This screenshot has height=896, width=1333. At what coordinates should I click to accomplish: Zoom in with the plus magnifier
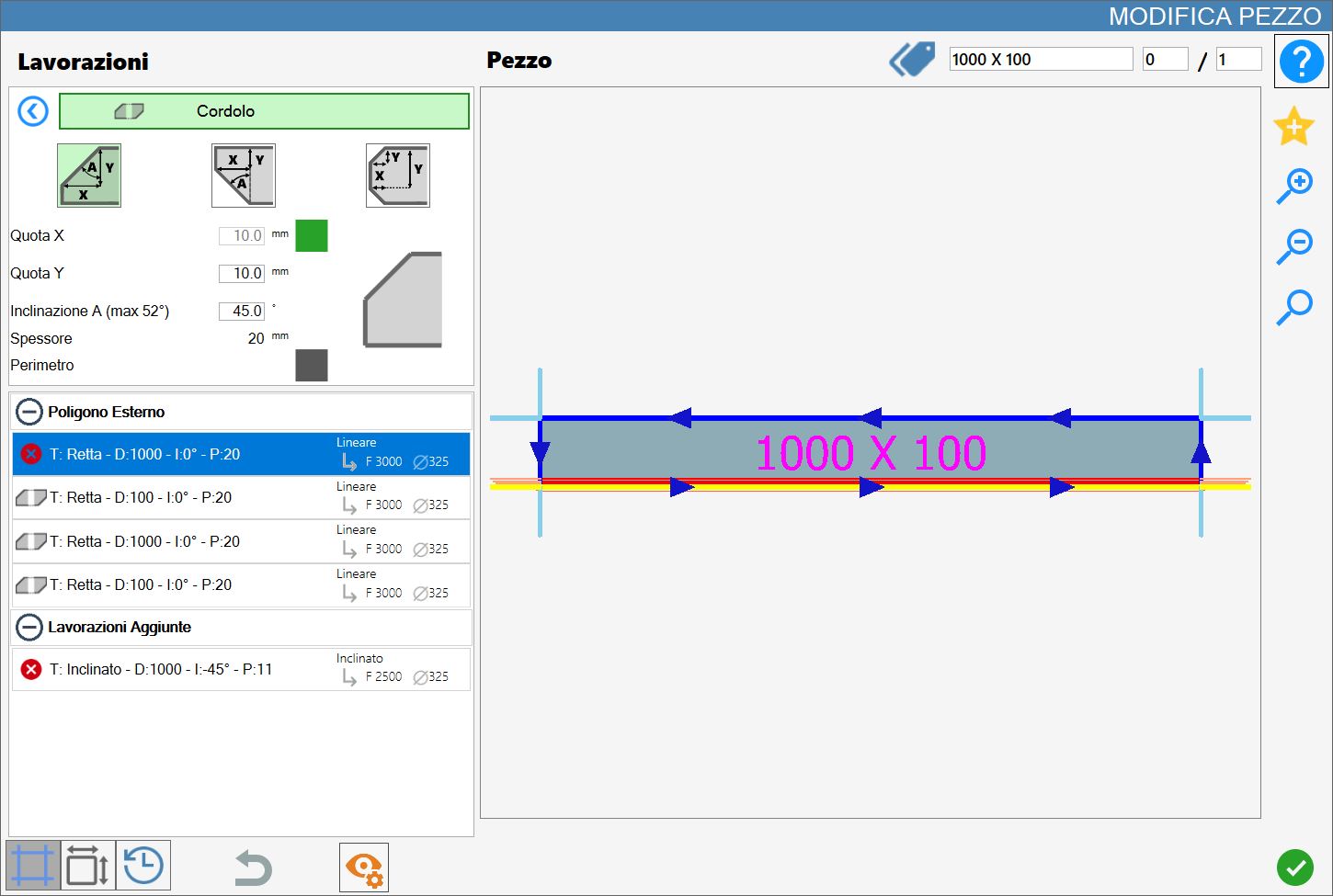pos(1294,186)
